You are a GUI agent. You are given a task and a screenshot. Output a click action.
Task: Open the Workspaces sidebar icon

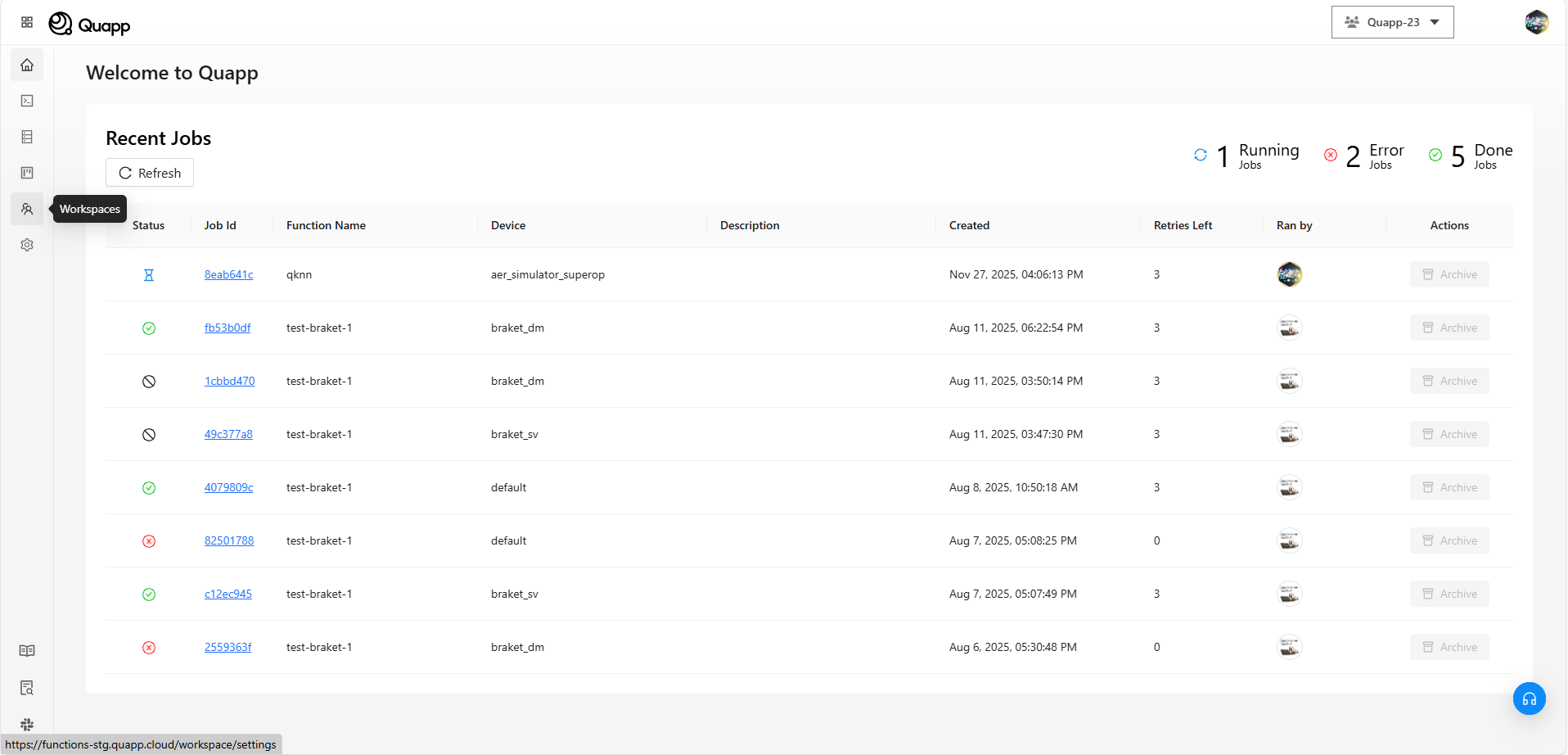point(27,209)
